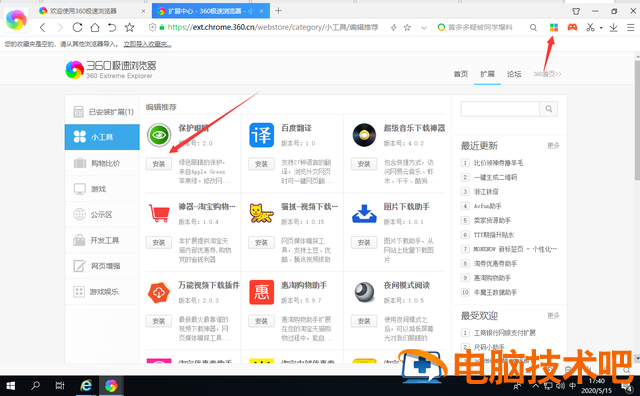
Task: Expand the address bar dropdown chevron
Action: [424, 28]
